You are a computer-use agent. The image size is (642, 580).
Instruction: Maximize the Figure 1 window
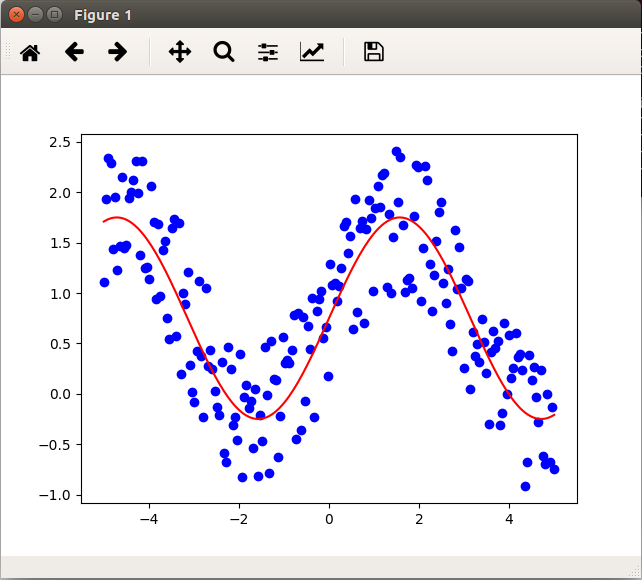pos(54,15)
